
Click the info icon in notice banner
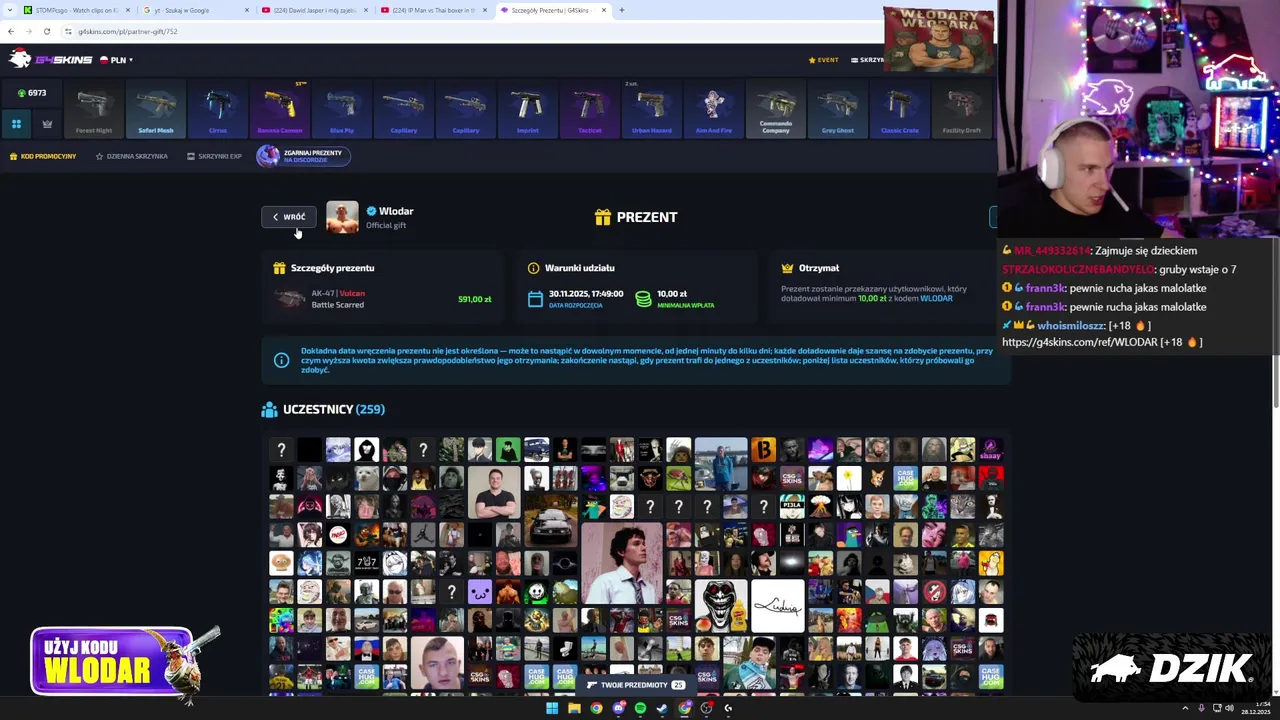281,360
